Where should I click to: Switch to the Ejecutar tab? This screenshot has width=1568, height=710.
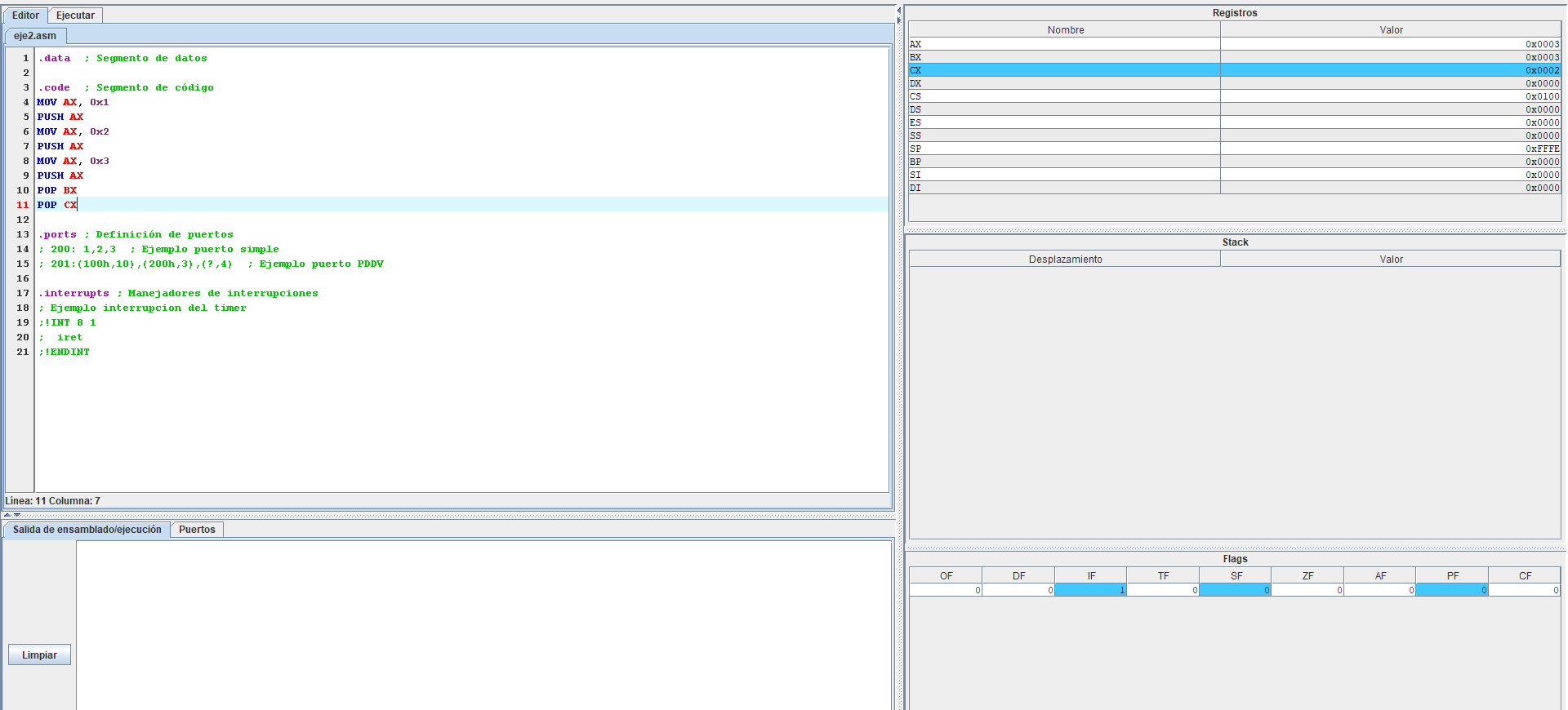click(75, 16)
